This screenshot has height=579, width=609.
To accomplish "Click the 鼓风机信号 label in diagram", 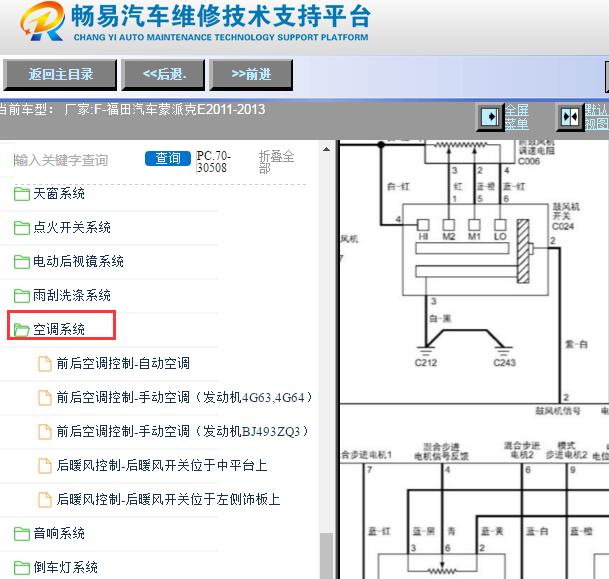I will click(558, 410).
